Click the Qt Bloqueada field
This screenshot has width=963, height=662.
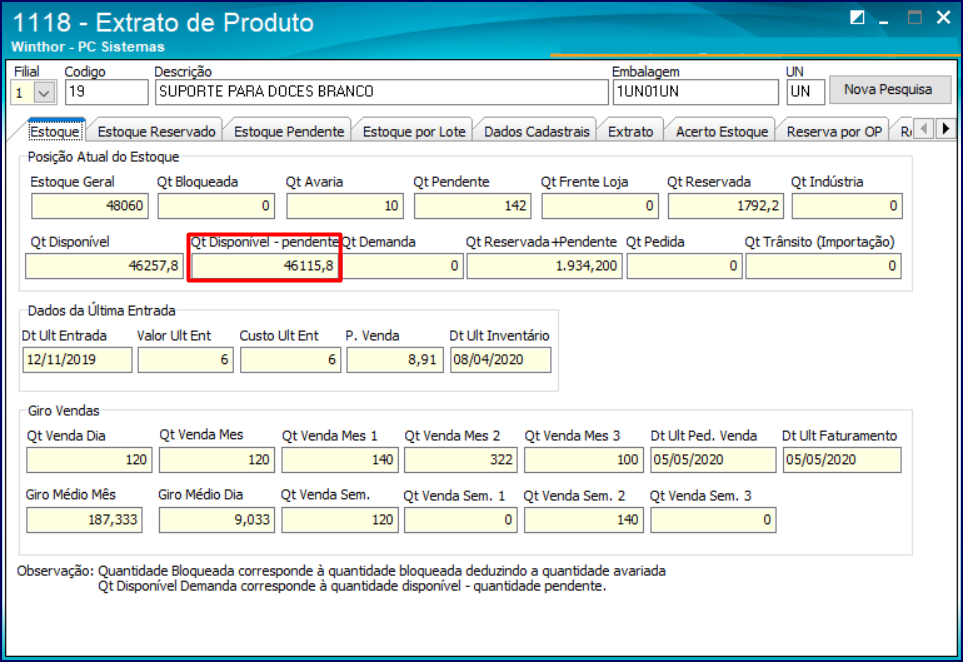tap(216, 206)
